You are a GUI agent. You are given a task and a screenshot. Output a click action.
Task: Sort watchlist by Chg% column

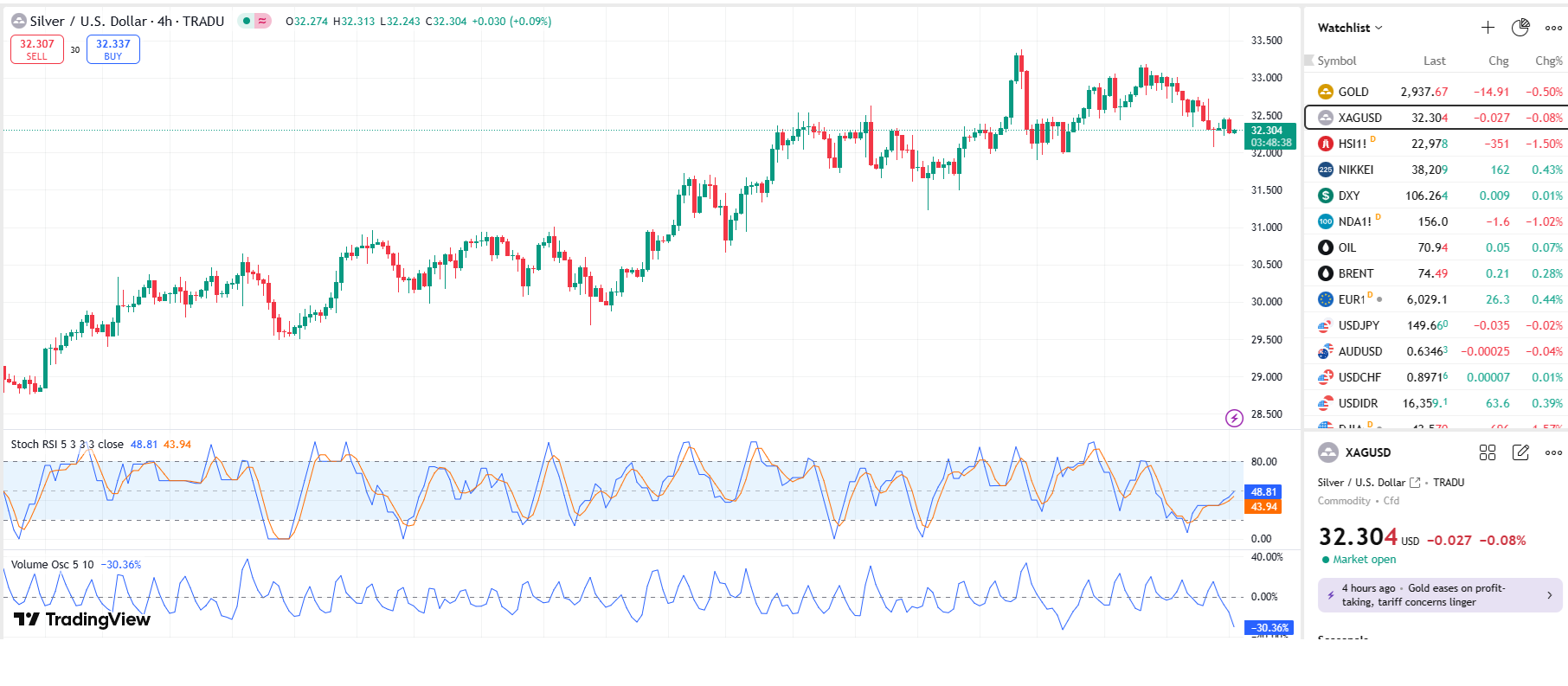[1548, 61]
